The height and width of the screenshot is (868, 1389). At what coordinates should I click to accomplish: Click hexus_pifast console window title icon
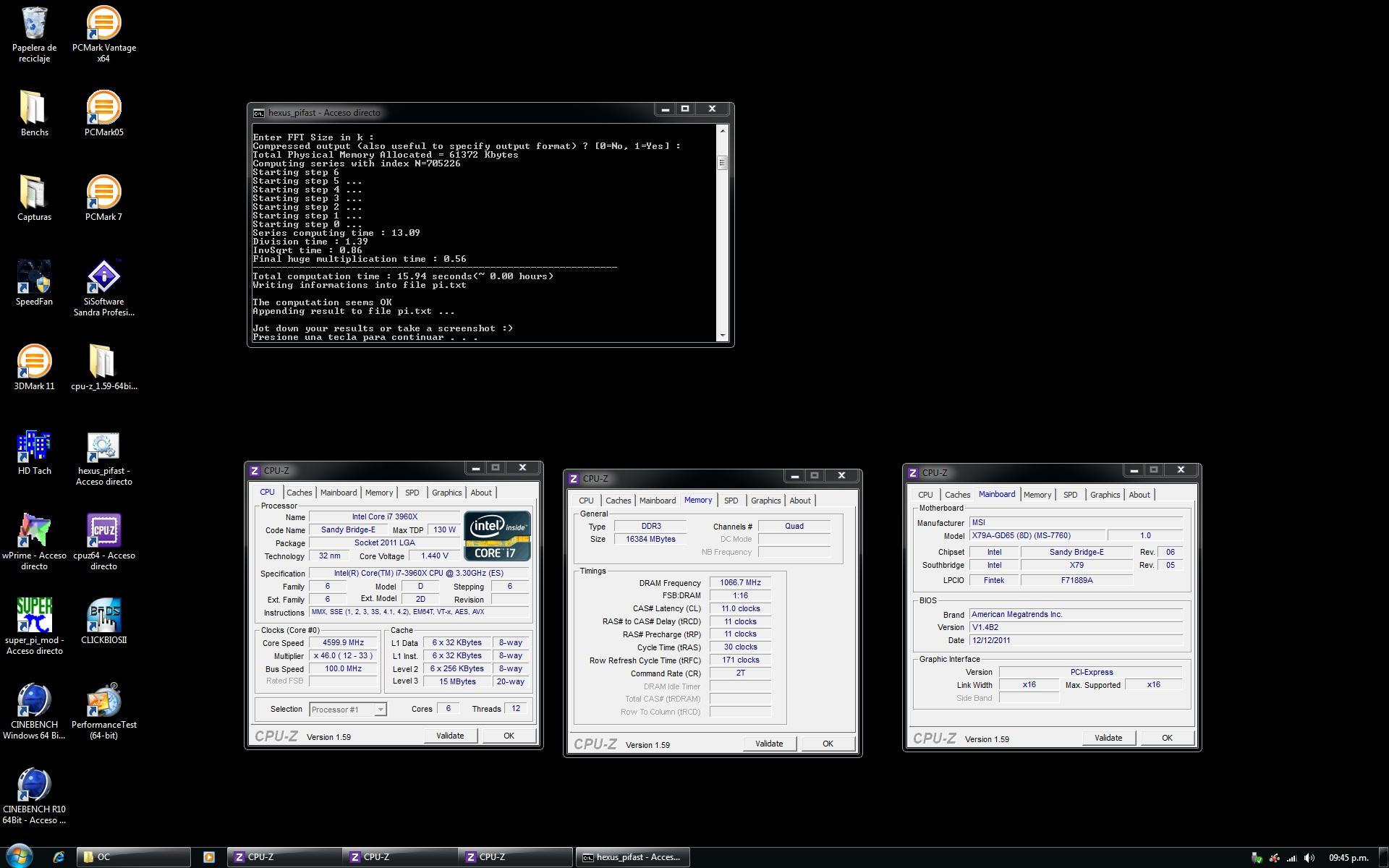pos(258,113)
